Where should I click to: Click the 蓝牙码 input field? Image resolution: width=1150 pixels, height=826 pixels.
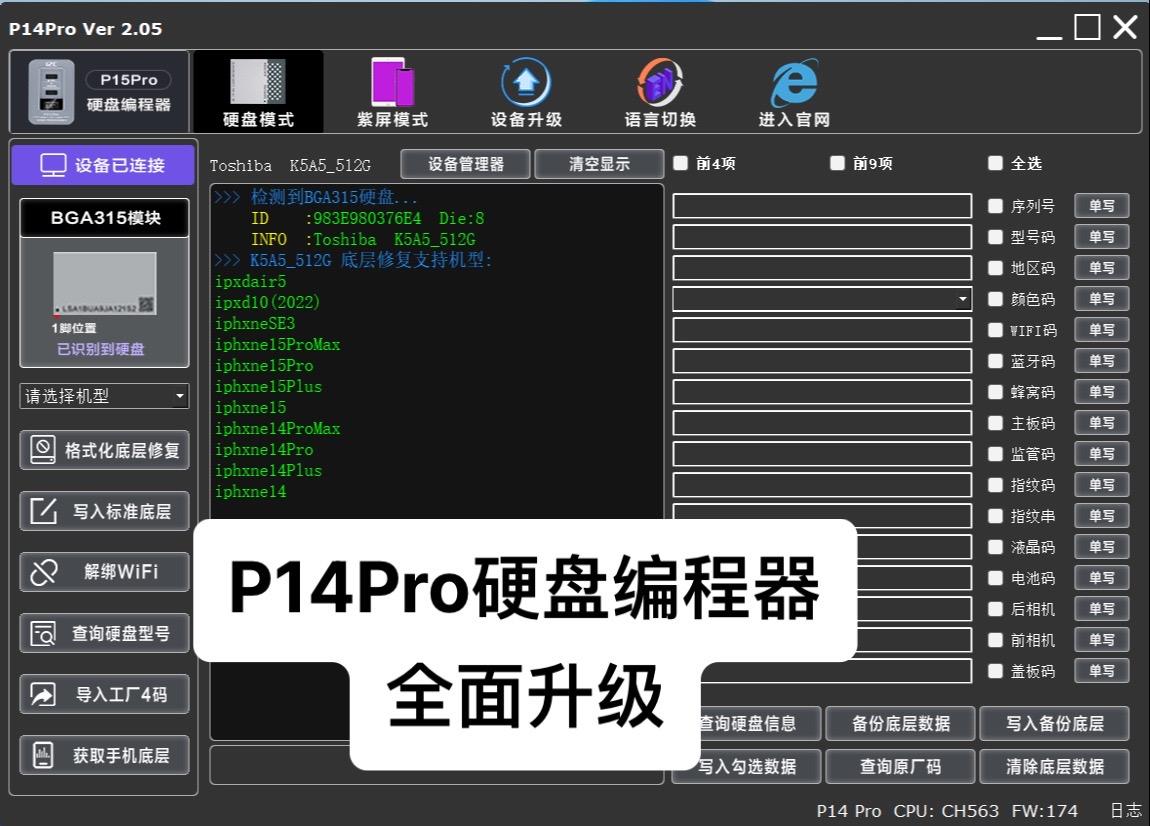tap(822, 361)
